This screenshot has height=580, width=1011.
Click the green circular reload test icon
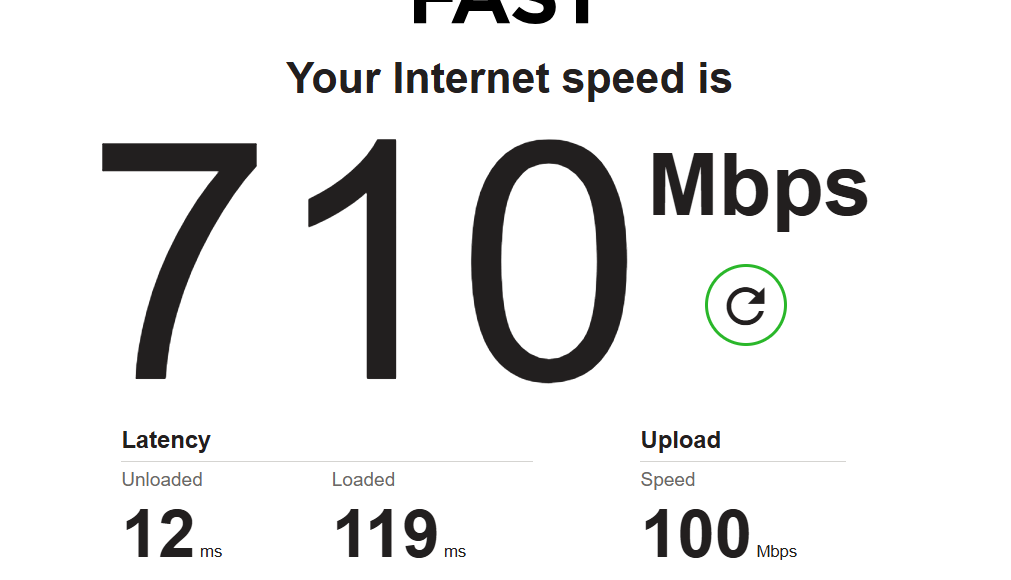pos(745,305)
